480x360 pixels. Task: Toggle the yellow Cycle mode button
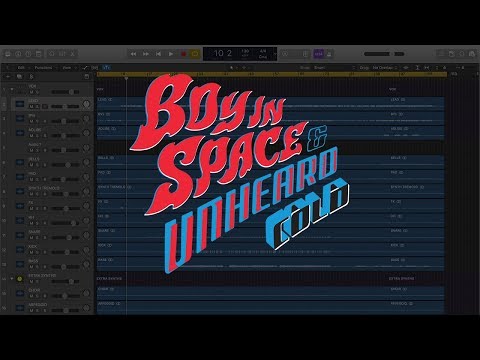pyautogui.click(x=195, y=54)
